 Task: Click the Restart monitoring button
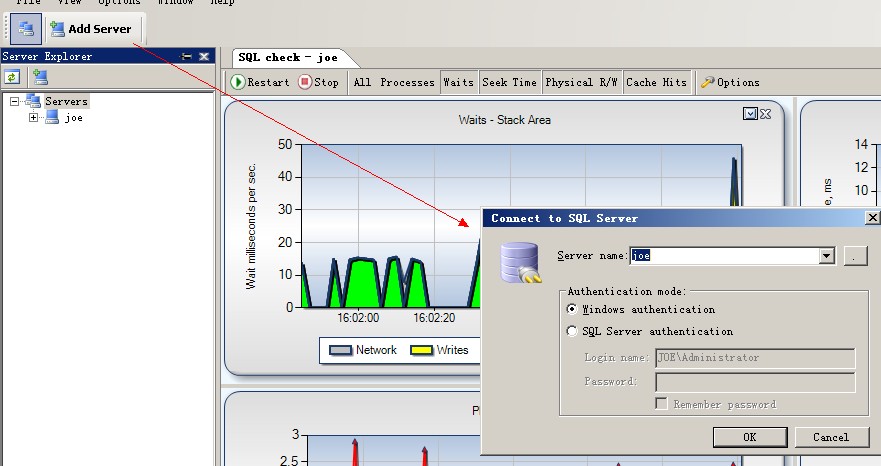pos(260,82)
